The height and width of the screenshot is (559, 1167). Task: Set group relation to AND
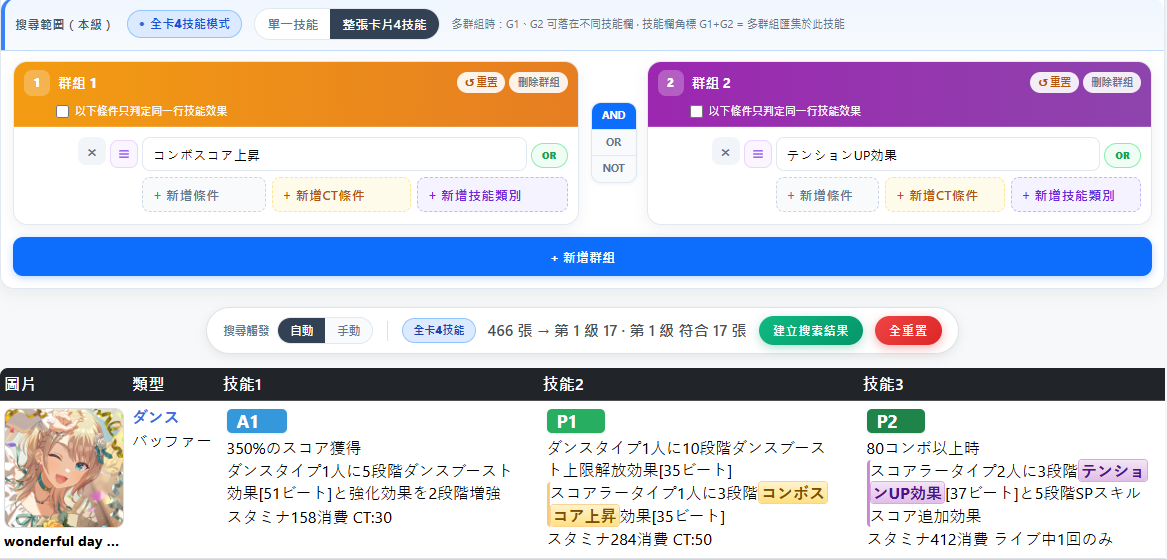[614, 115]
